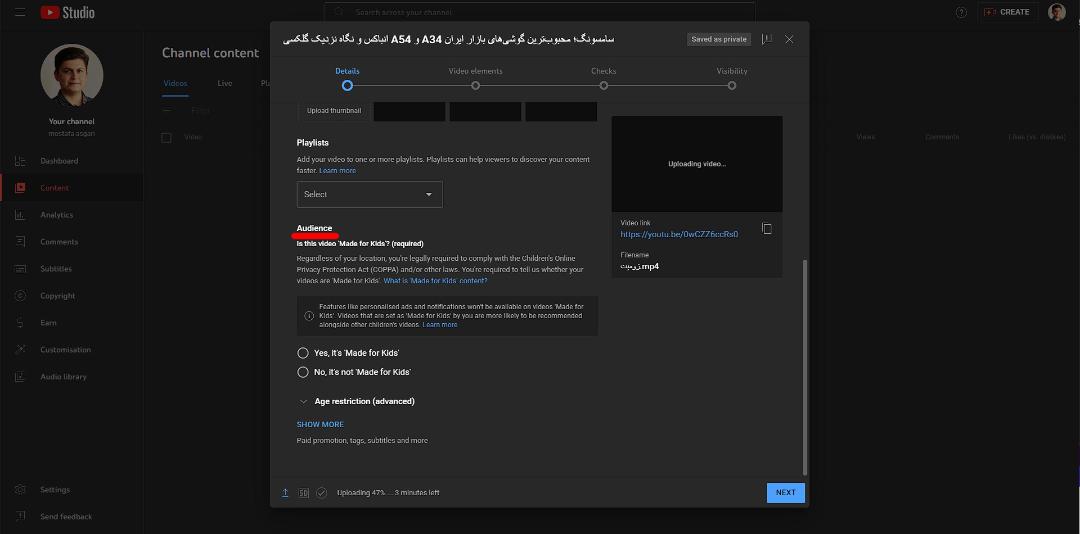Screen dimensions: 1080x534
Task: Open the Earn sidebar icon
Action: [20, 322]
